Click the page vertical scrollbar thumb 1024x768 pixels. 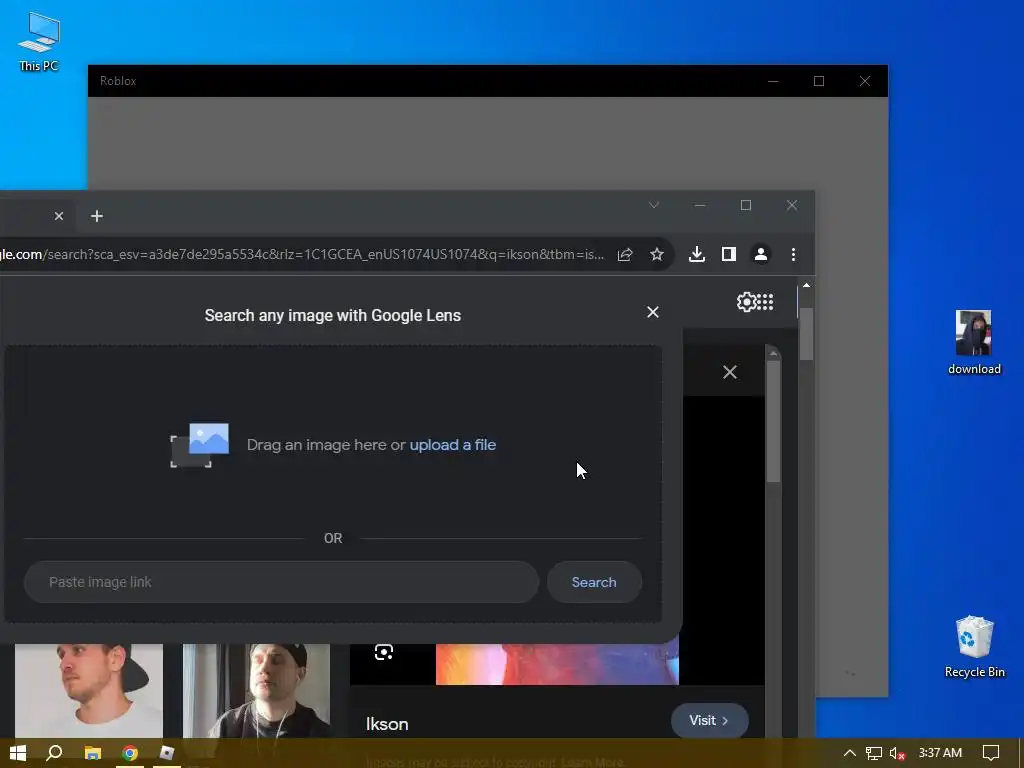807,334
